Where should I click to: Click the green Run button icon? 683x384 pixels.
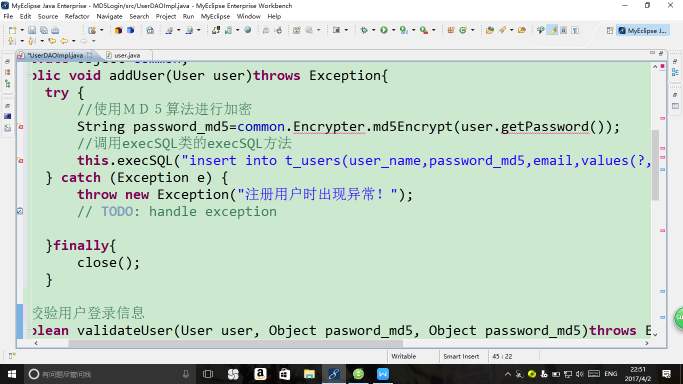click(384, 30)
